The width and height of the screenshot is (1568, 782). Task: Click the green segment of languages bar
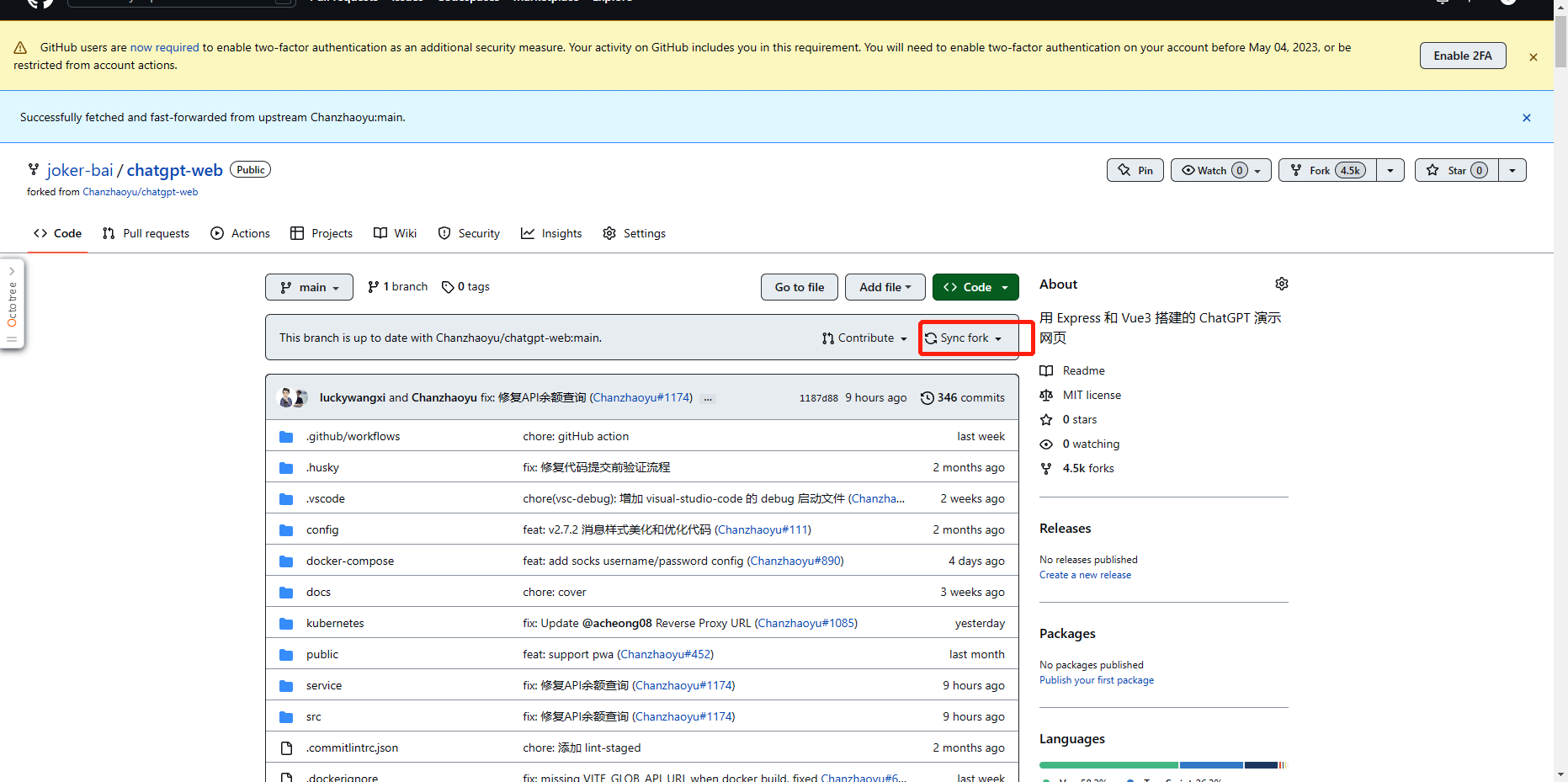pos(1108,765)
